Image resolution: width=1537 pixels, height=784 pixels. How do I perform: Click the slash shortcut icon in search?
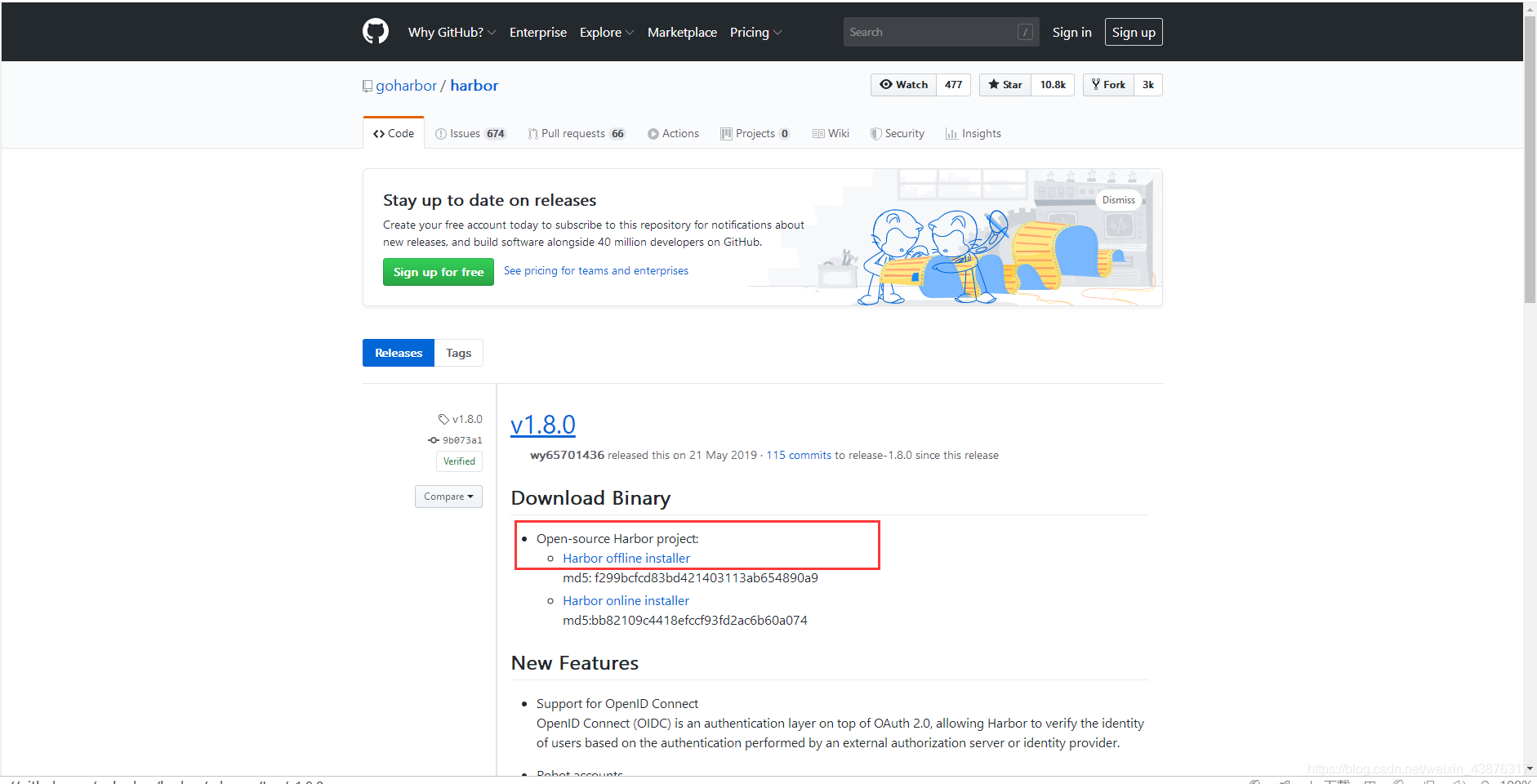pyautogui.click(x=1025, y=32)
